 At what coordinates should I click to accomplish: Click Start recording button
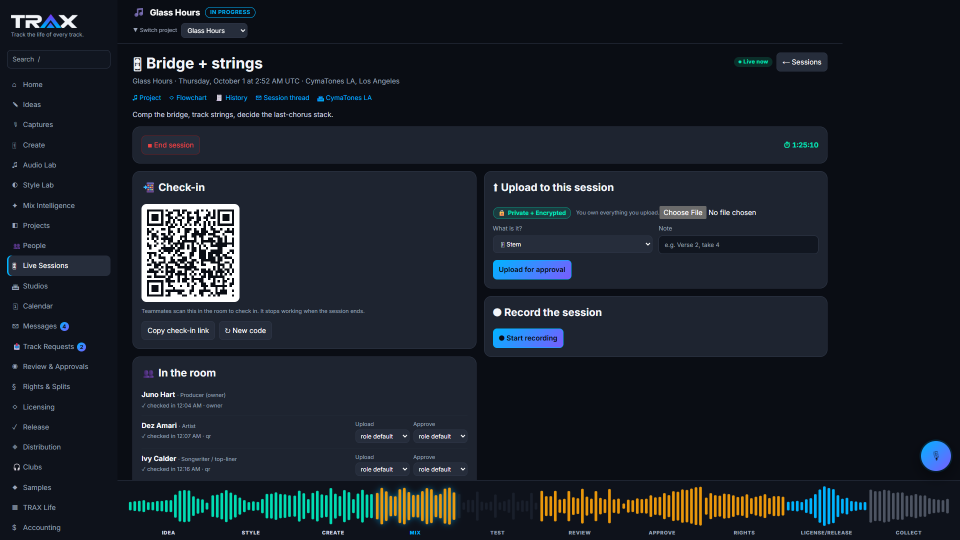[x=528, y=338]
